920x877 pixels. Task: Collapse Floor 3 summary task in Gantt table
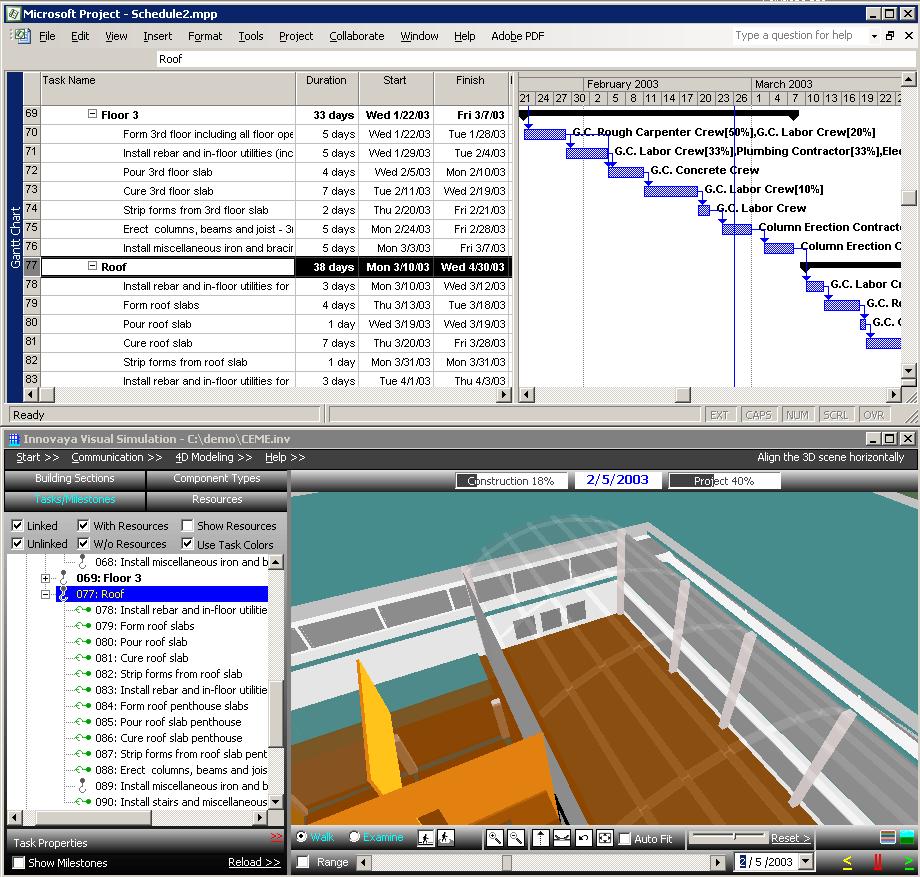92,114
